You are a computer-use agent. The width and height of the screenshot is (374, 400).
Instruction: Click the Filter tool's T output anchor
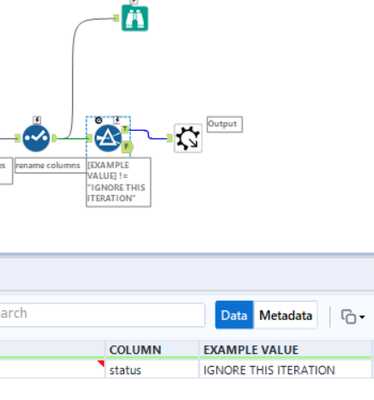tap(125, 129)
